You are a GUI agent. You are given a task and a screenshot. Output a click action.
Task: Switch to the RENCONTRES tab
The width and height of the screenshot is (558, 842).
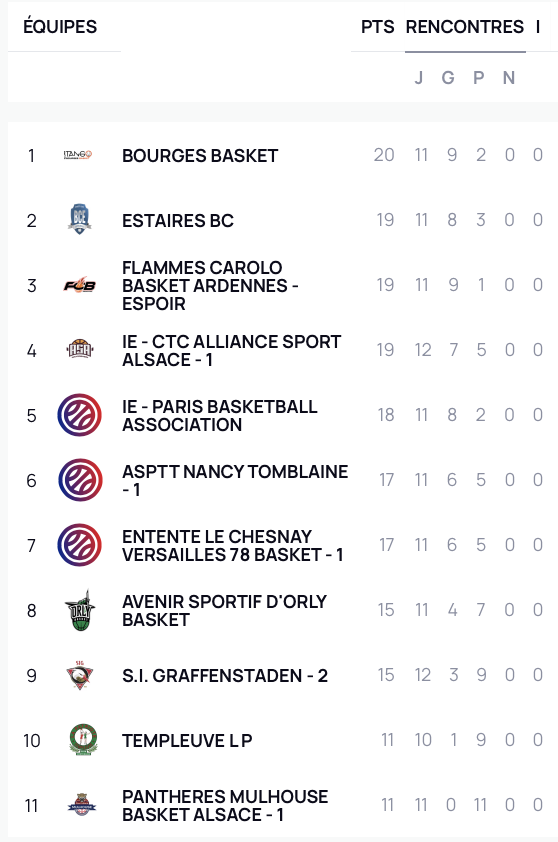[465, 27]
